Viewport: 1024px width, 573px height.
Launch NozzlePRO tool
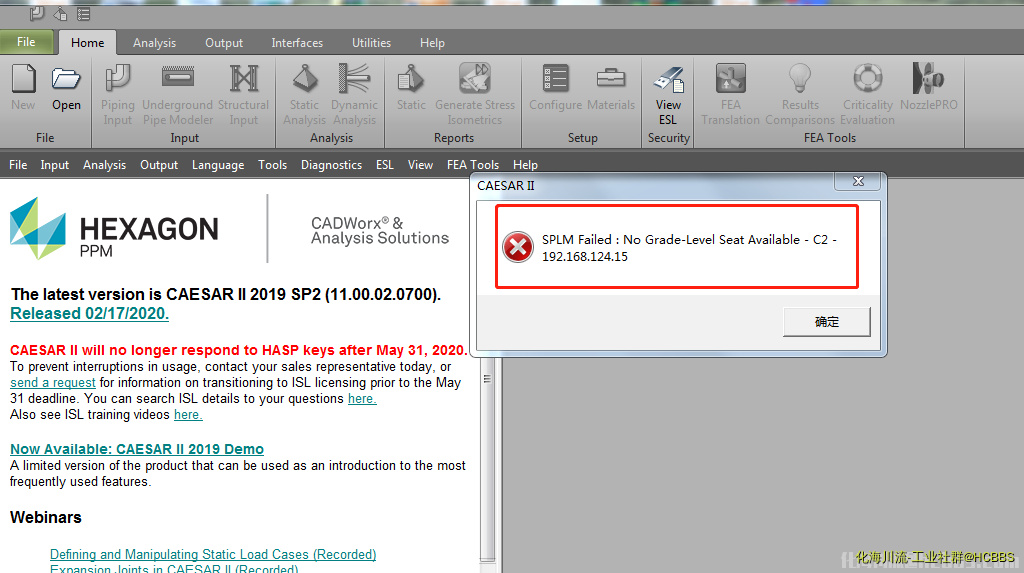click(929, 87)
